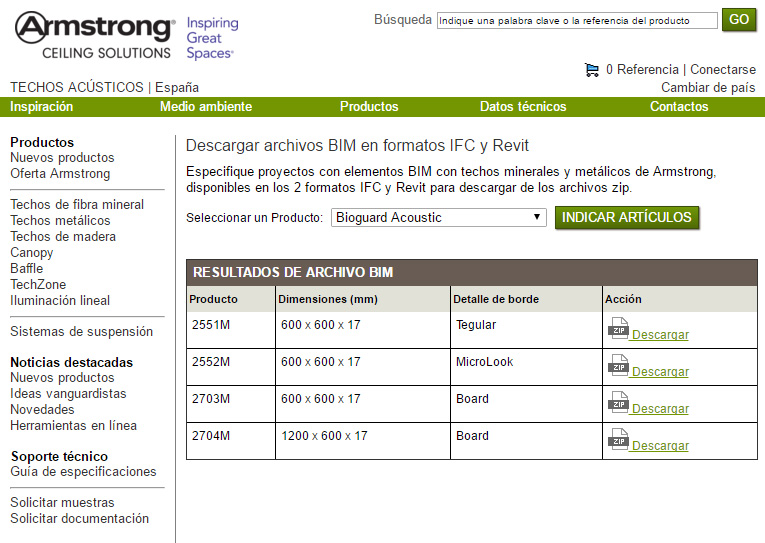Screen dimensions: 765x543
Task: Click Solicitar documentación link
Action: coord(80,519)
